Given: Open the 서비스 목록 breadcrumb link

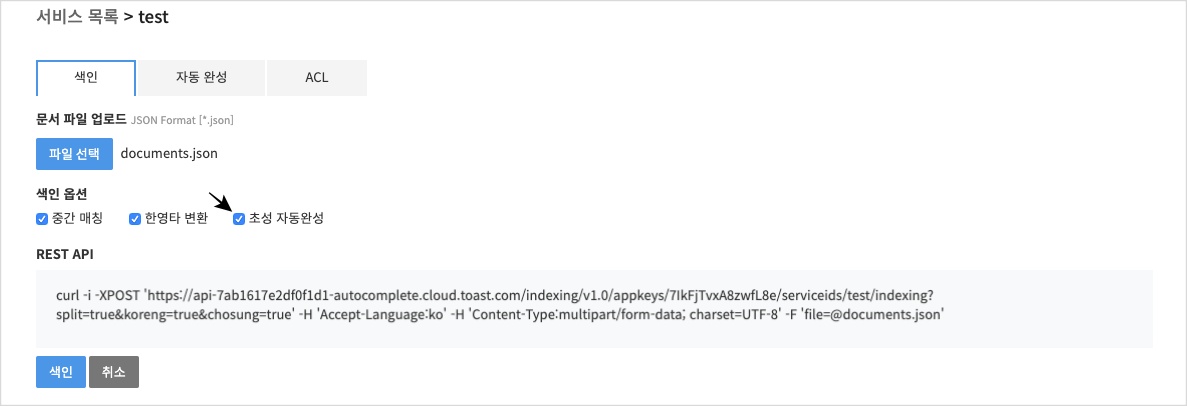Looking at the screenshot, I should [77, 17].
